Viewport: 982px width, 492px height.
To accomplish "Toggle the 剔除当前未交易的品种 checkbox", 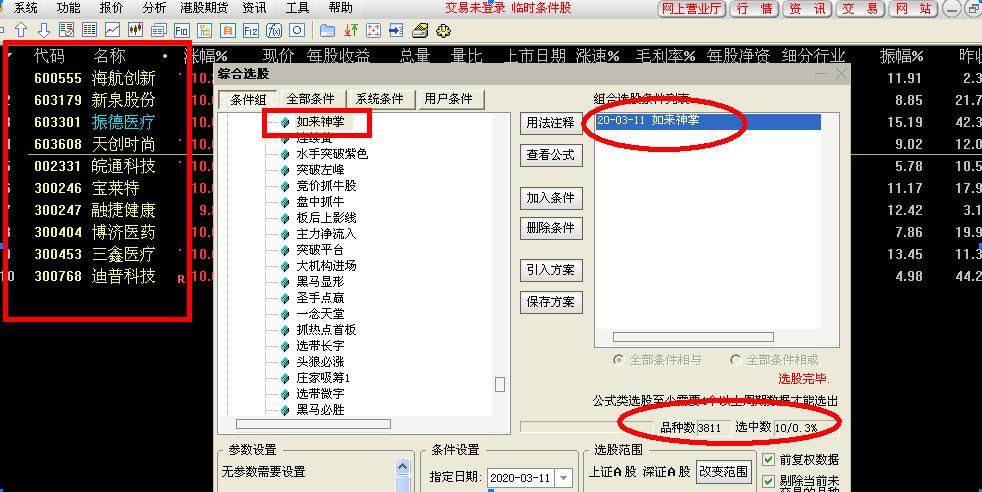I will coord(768,481).
